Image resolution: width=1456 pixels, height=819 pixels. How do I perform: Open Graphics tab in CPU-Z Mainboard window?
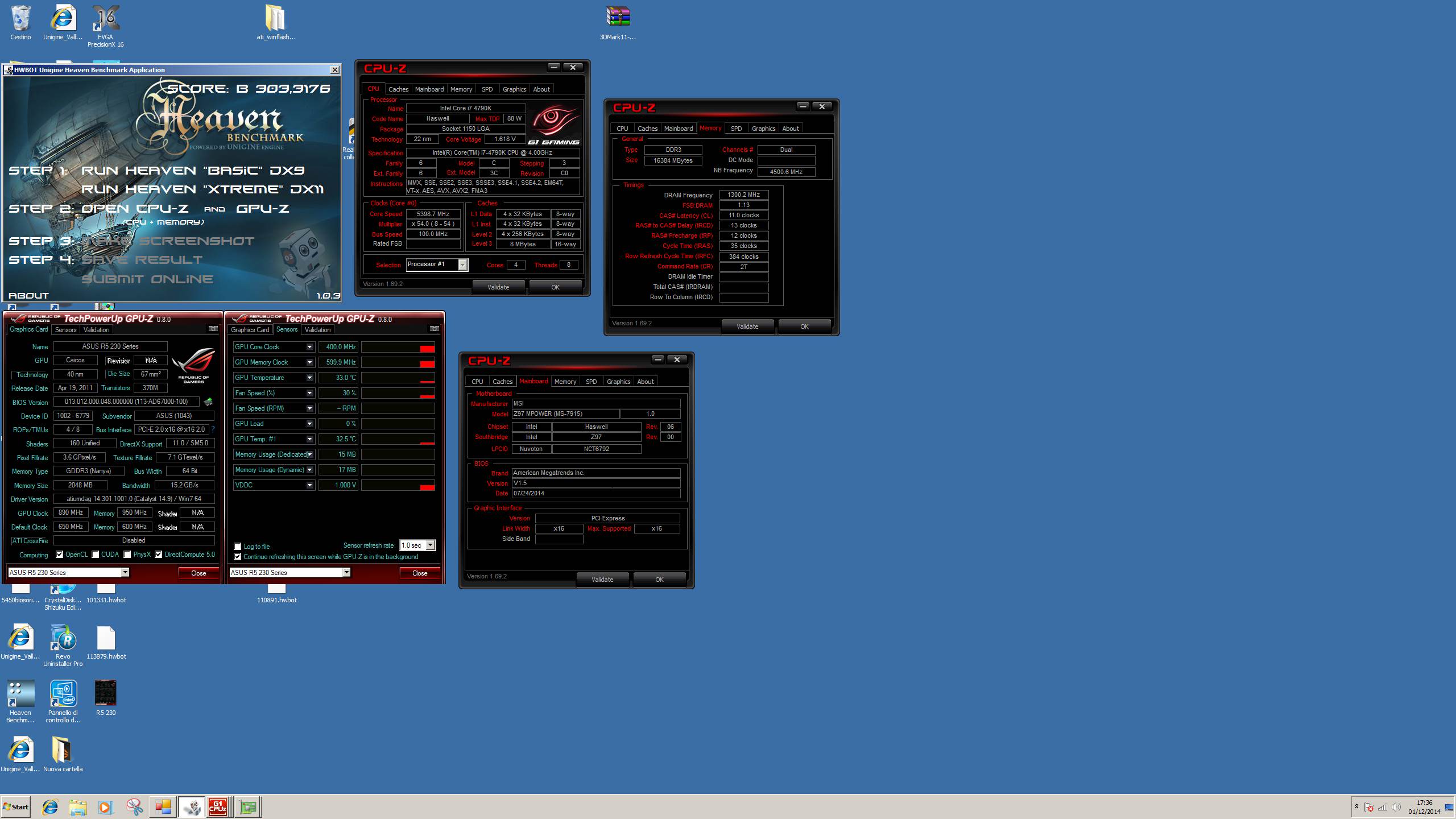coord(618,382)
